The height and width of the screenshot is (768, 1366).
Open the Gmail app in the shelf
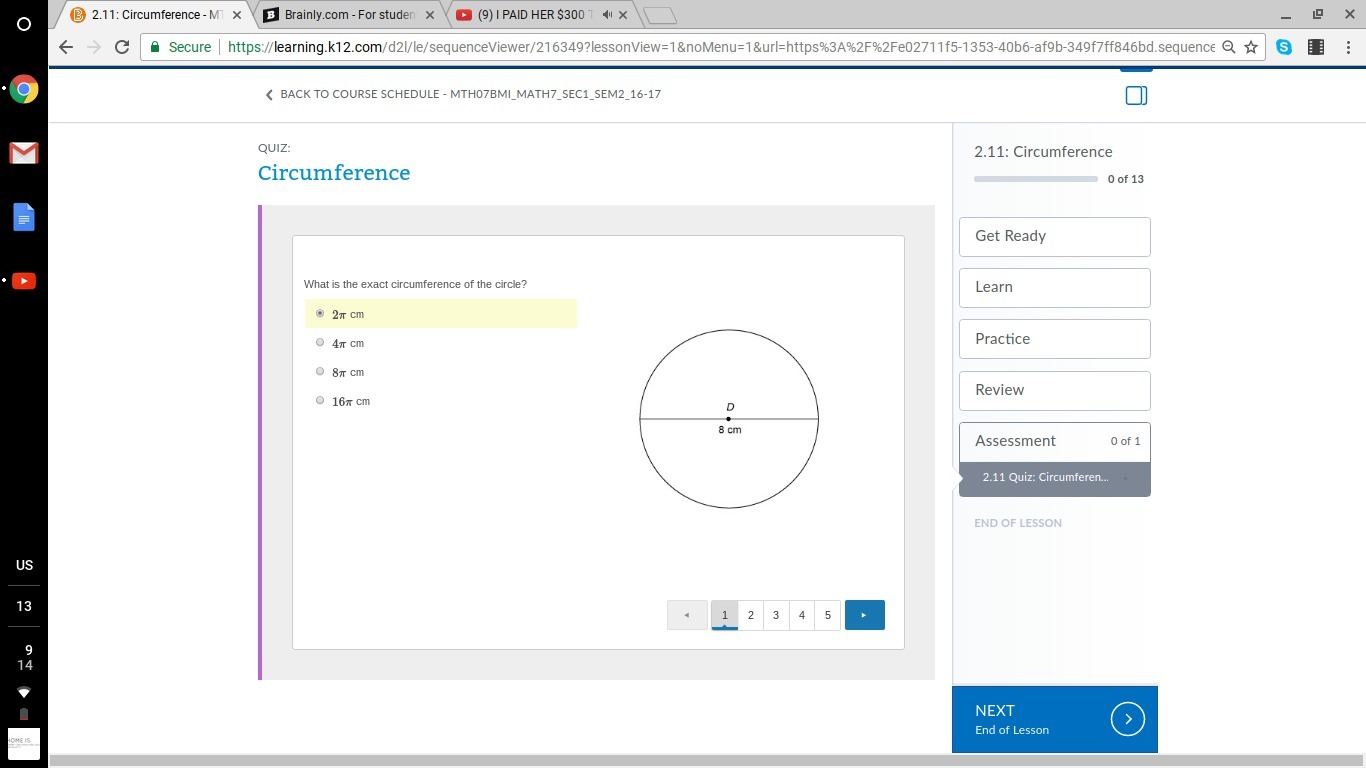tap(24, 153)
